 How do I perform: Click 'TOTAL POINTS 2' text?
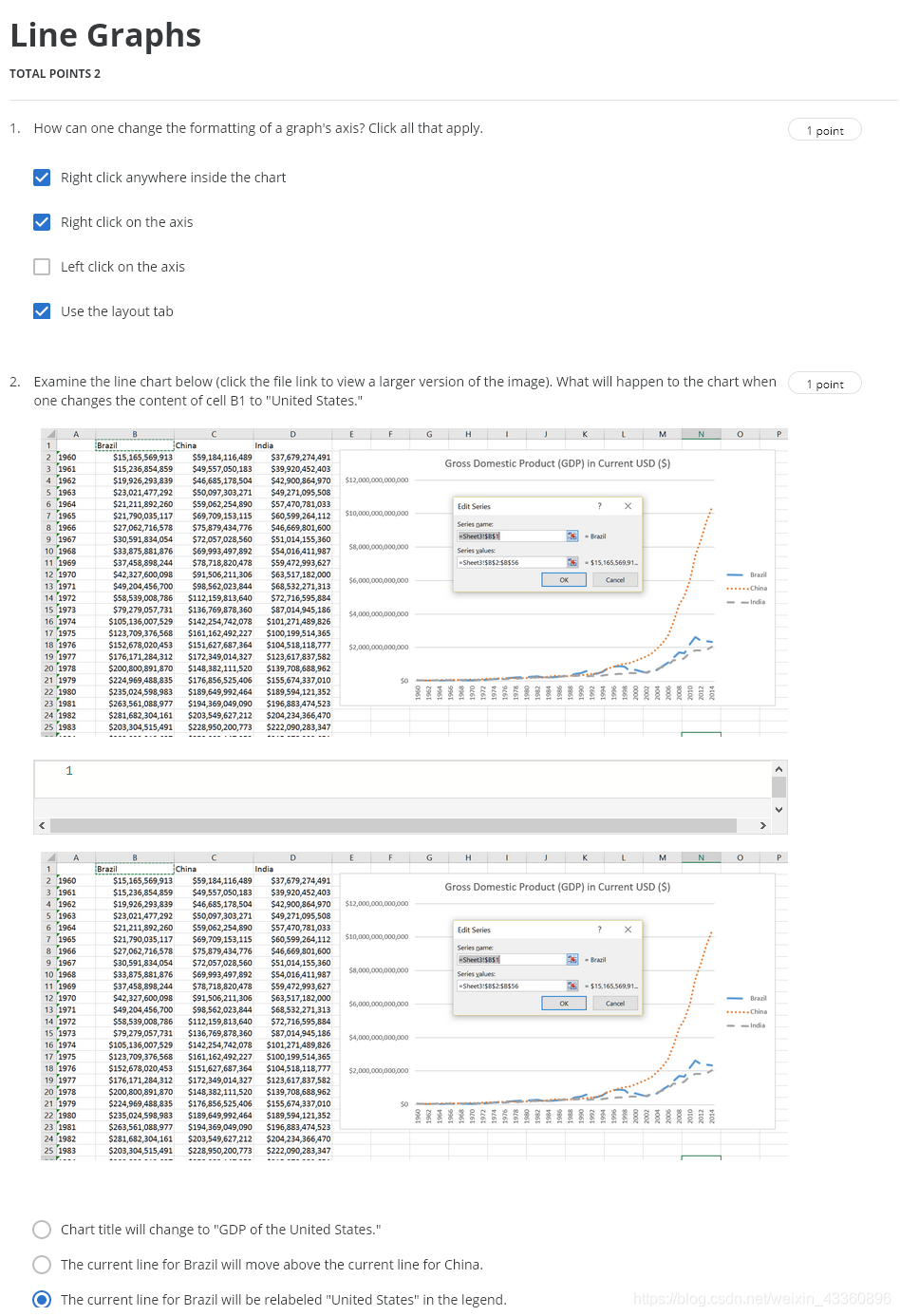coord(55,74)
